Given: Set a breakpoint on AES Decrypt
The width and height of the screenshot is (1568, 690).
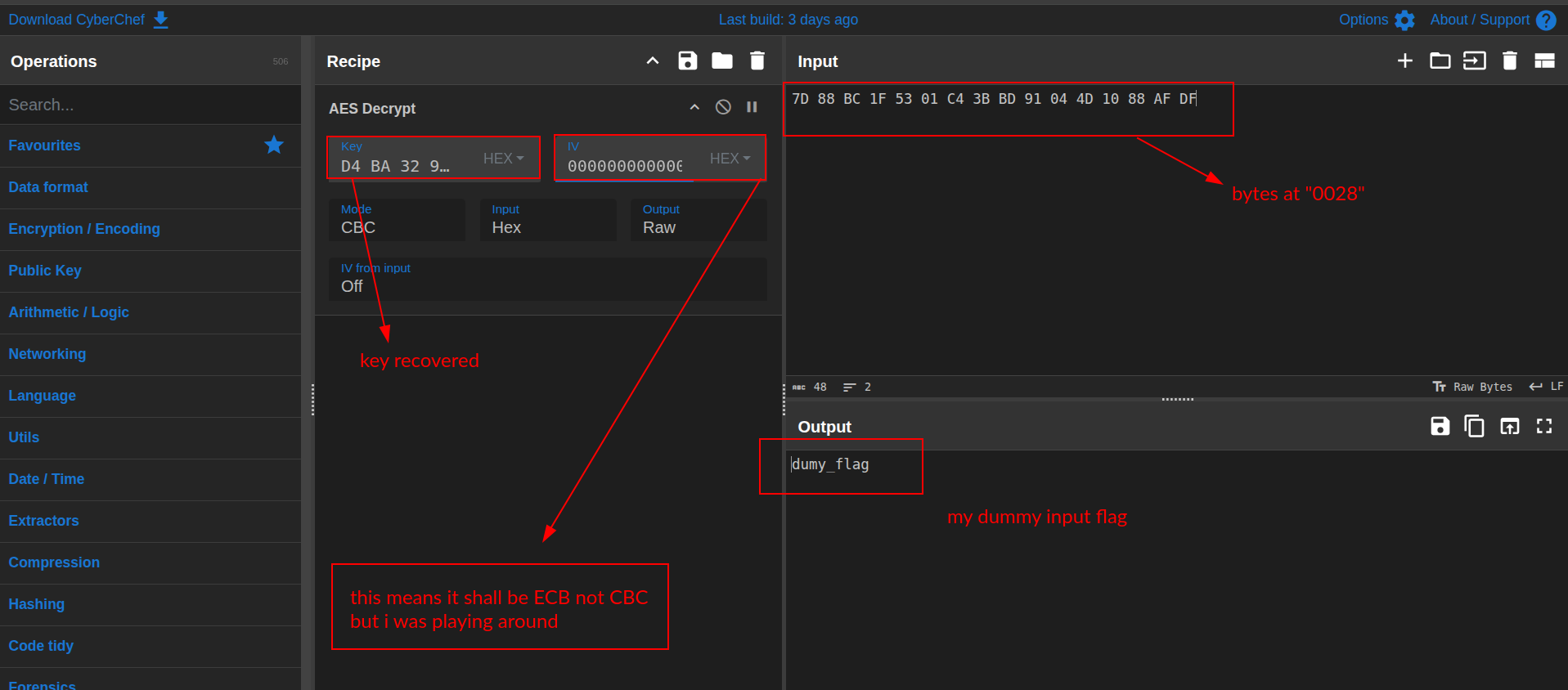Looking at the screenshot, I should pos(752,107).
